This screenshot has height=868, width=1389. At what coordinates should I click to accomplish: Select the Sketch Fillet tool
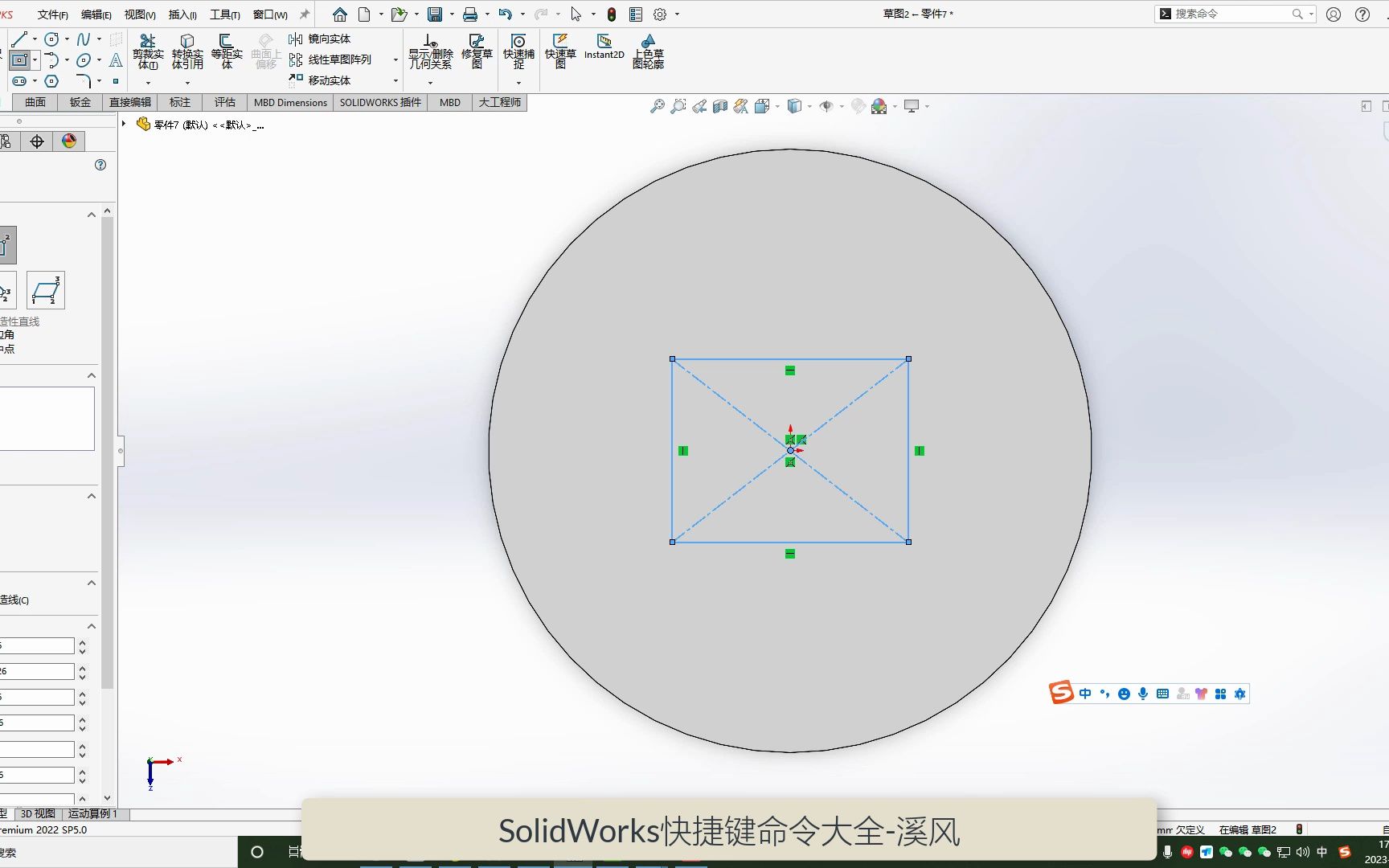pyautogui.click(x=84, y=80)
